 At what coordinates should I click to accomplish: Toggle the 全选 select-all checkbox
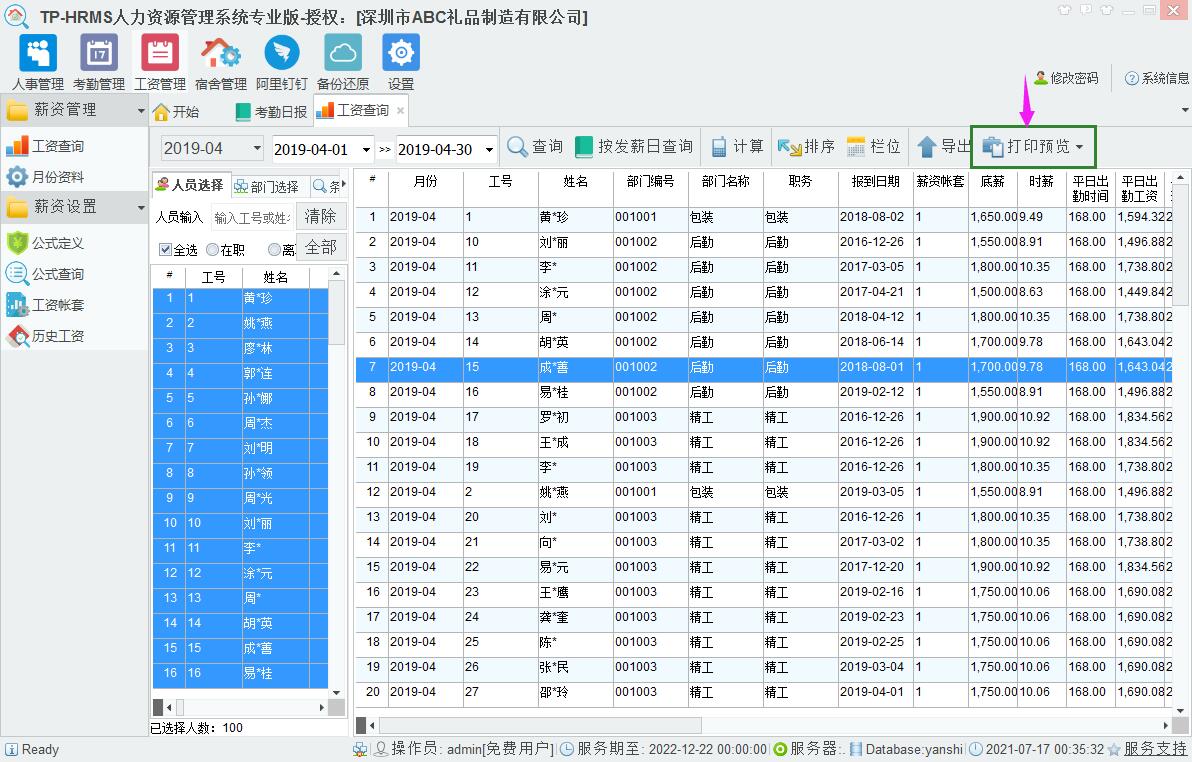click(165, 249)
